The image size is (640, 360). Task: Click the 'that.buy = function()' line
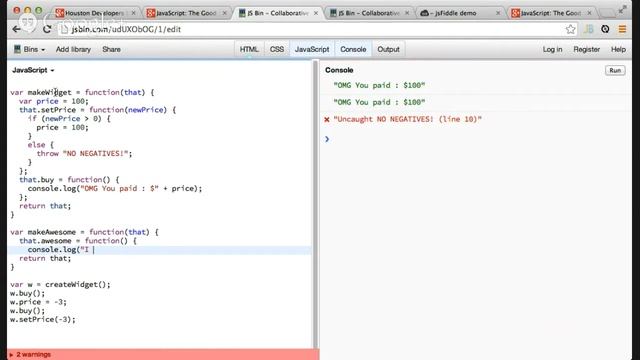69,180
